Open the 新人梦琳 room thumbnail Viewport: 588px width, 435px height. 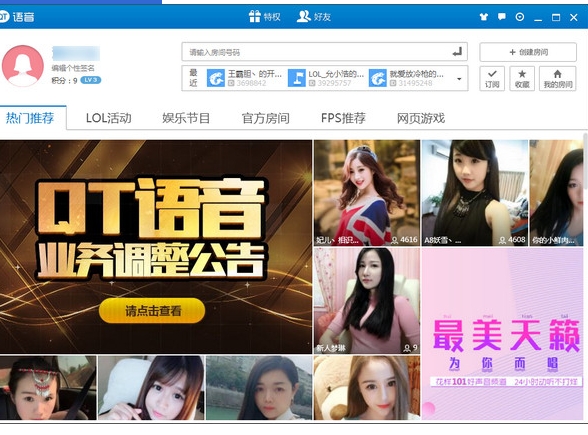coord(367,301)
